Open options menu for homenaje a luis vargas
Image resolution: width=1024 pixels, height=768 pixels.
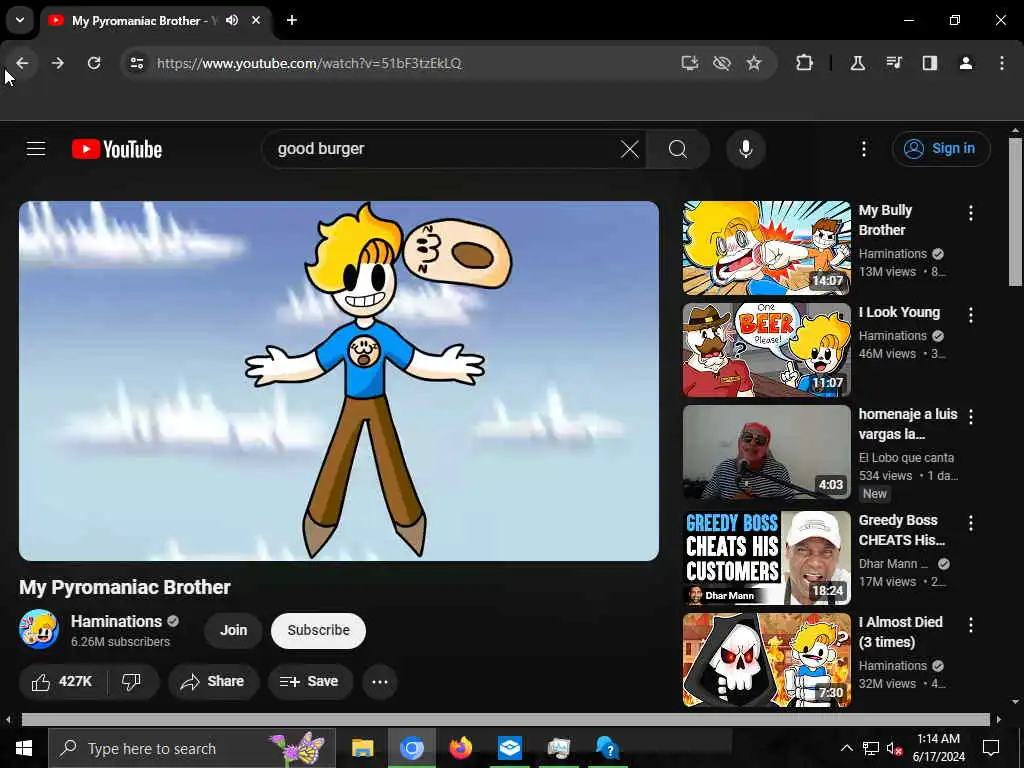coord(971,417)
